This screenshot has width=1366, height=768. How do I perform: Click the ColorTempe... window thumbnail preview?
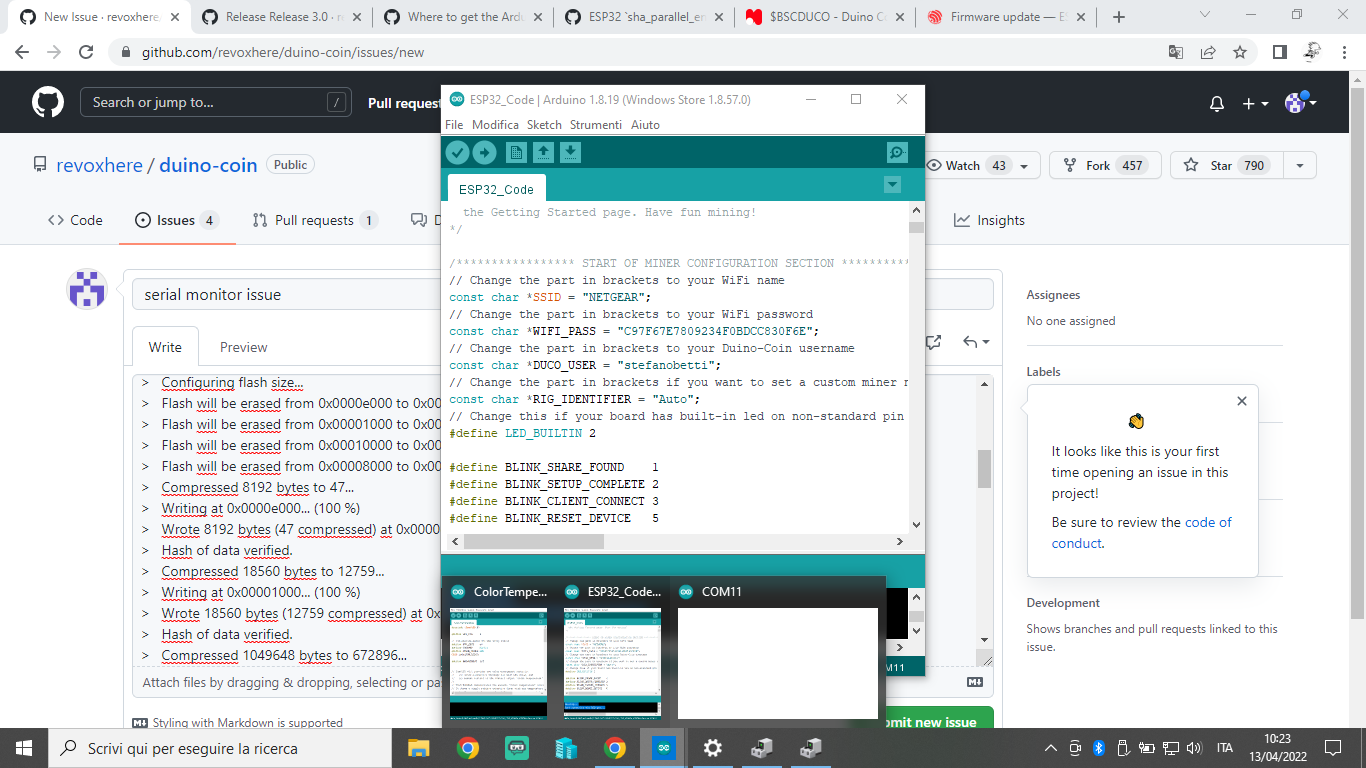pyautogui.click(x=498, y=663)
